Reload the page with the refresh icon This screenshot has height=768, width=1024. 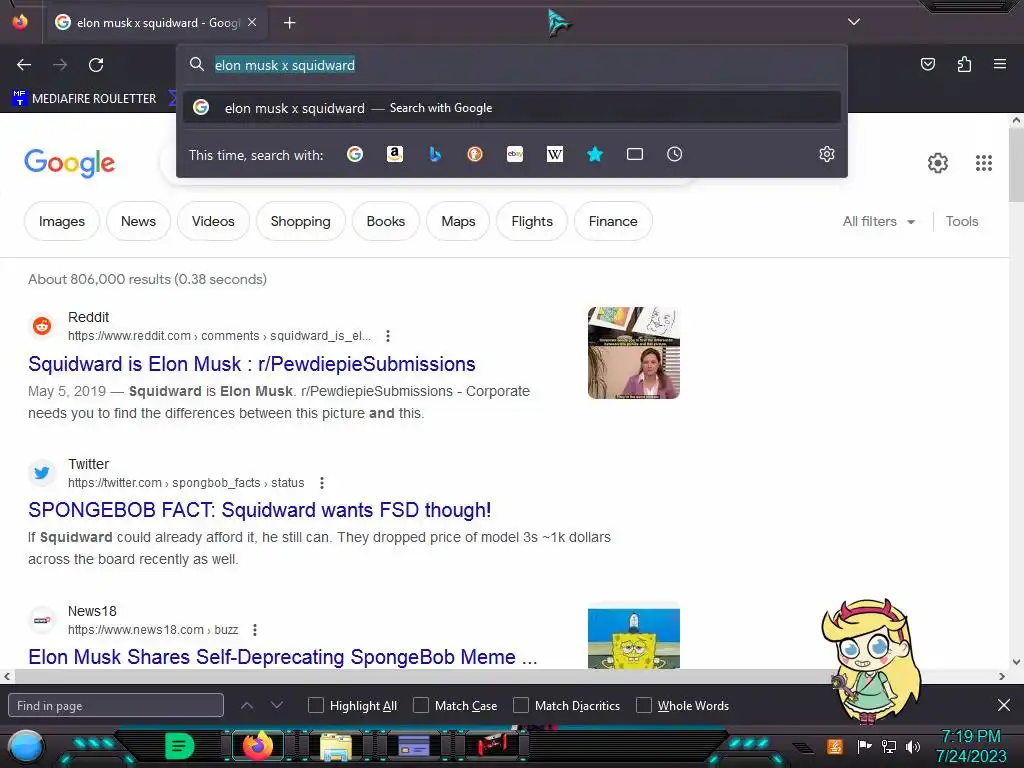click(x=96, y=65)
